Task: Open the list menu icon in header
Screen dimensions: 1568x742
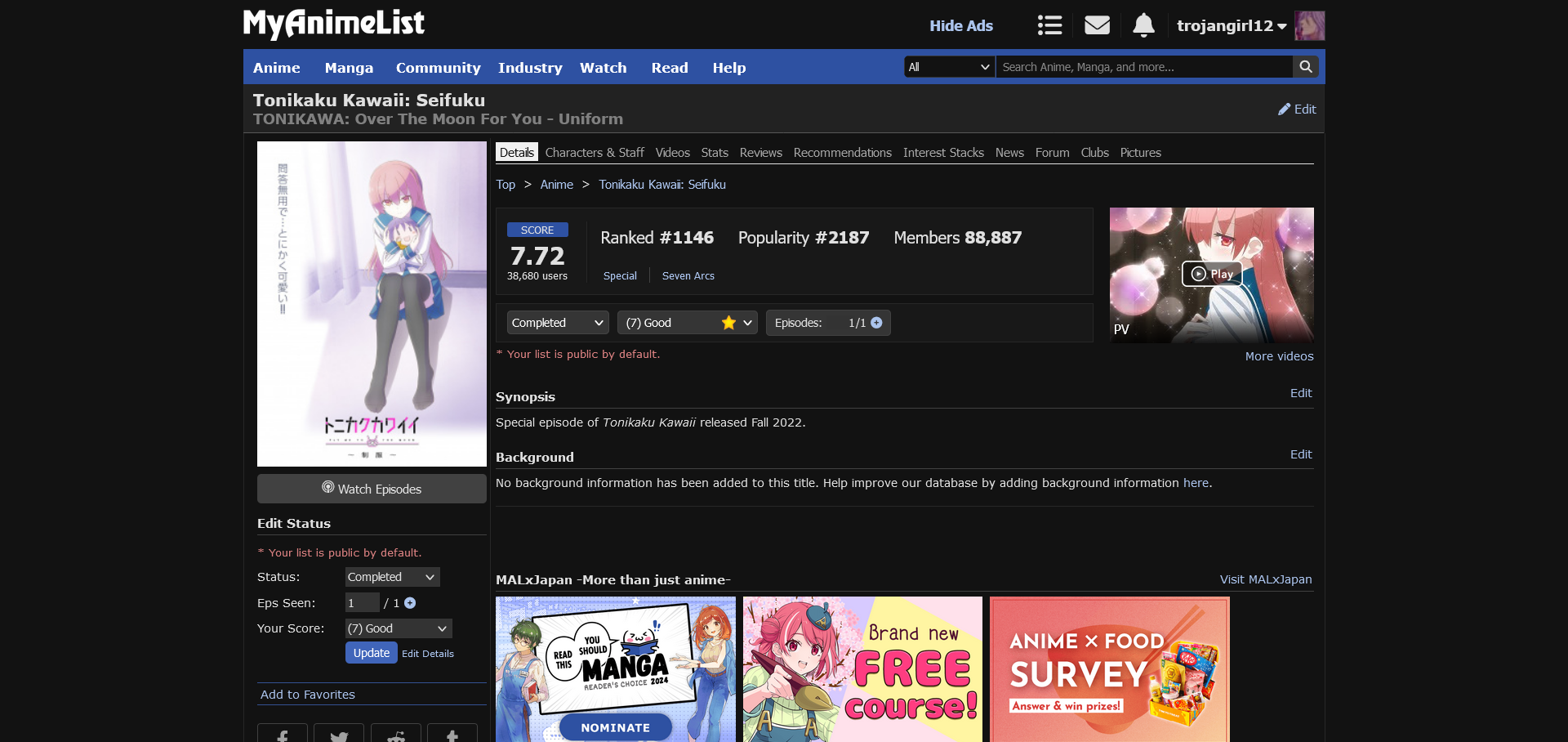Action: (x=1049, y=25)
